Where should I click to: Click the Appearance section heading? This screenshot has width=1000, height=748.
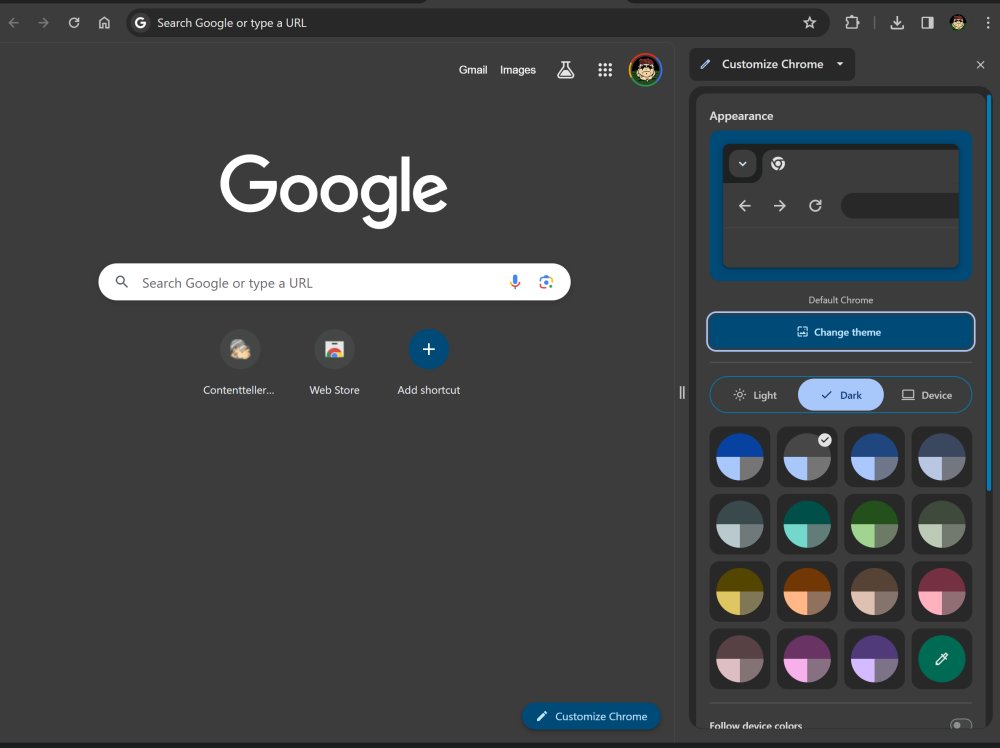[741, 116]
